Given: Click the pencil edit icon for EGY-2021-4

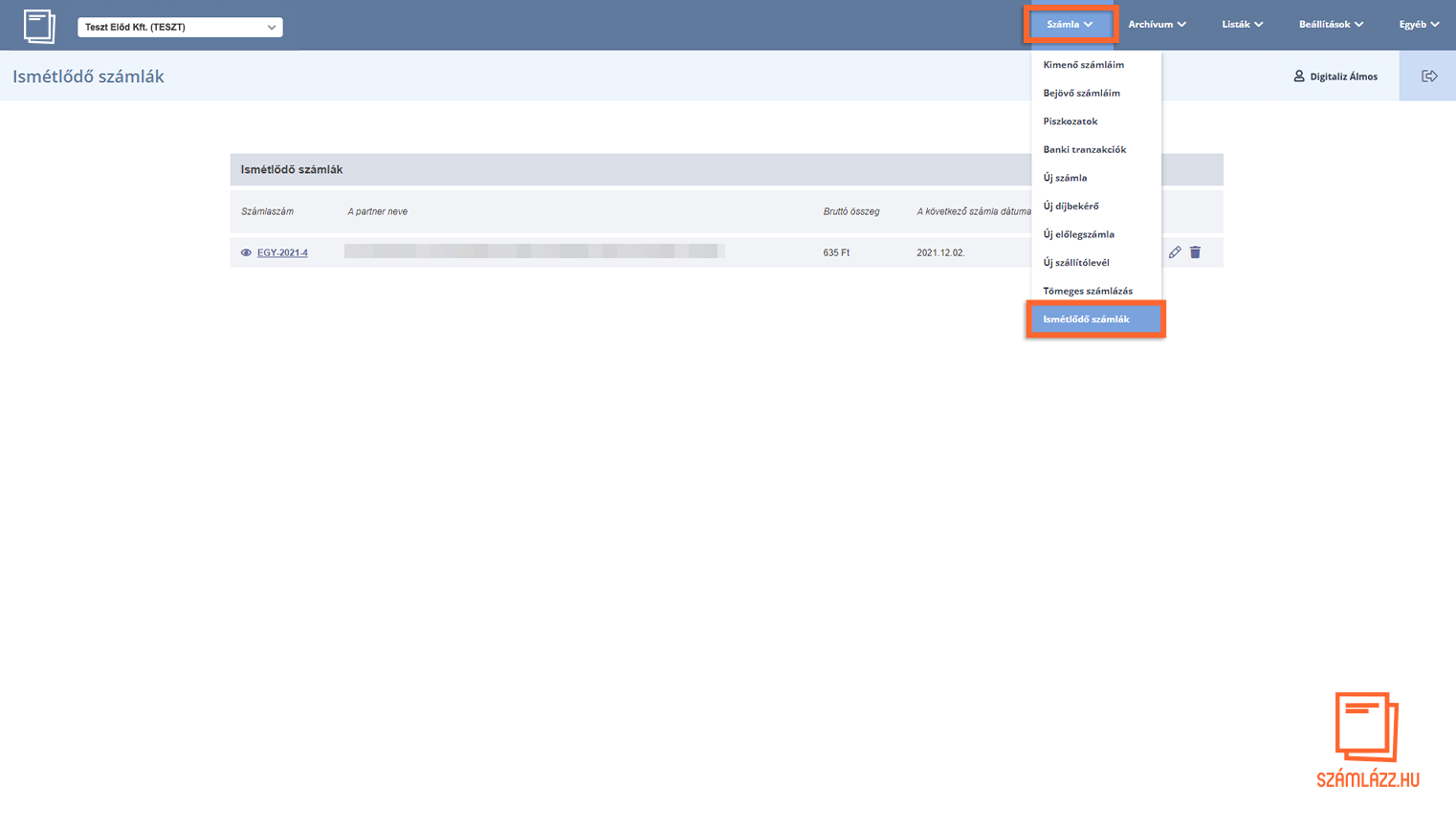Looking at the screenshot, I should (1175, 252).
